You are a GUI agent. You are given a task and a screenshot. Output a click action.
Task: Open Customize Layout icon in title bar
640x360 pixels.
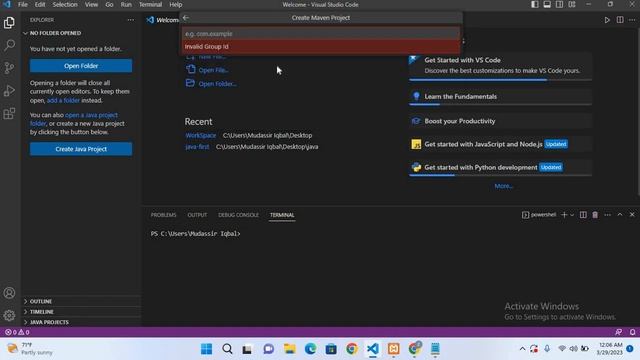572,4
